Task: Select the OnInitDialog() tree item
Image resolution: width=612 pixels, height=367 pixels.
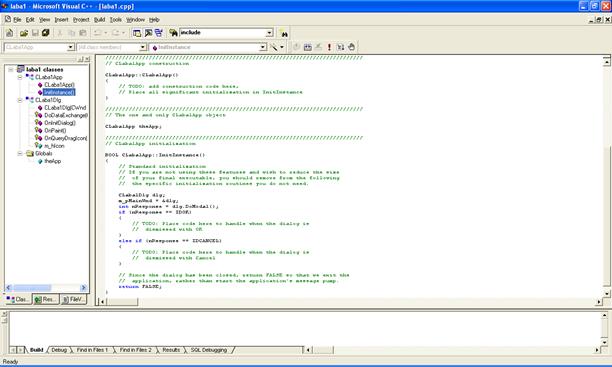Action: [60, 123]
